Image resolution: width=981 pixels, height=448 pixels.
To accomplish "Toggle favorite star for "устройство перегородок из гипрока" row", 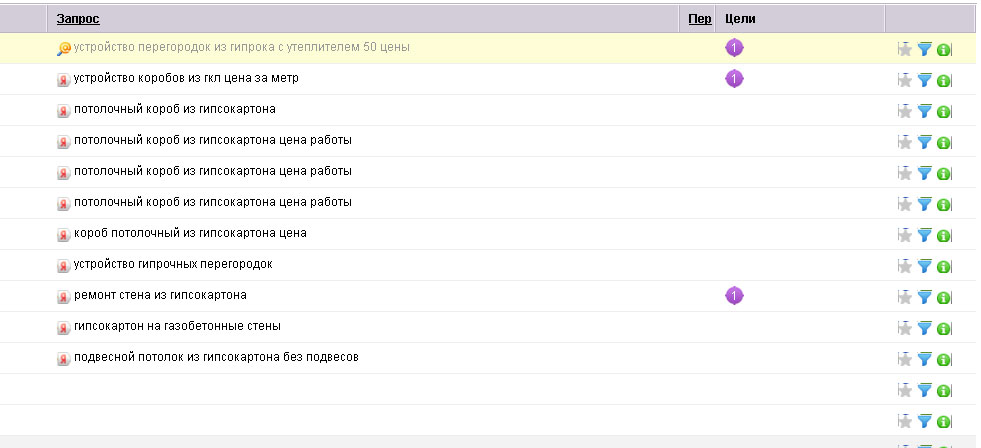I will pos(905,49).
